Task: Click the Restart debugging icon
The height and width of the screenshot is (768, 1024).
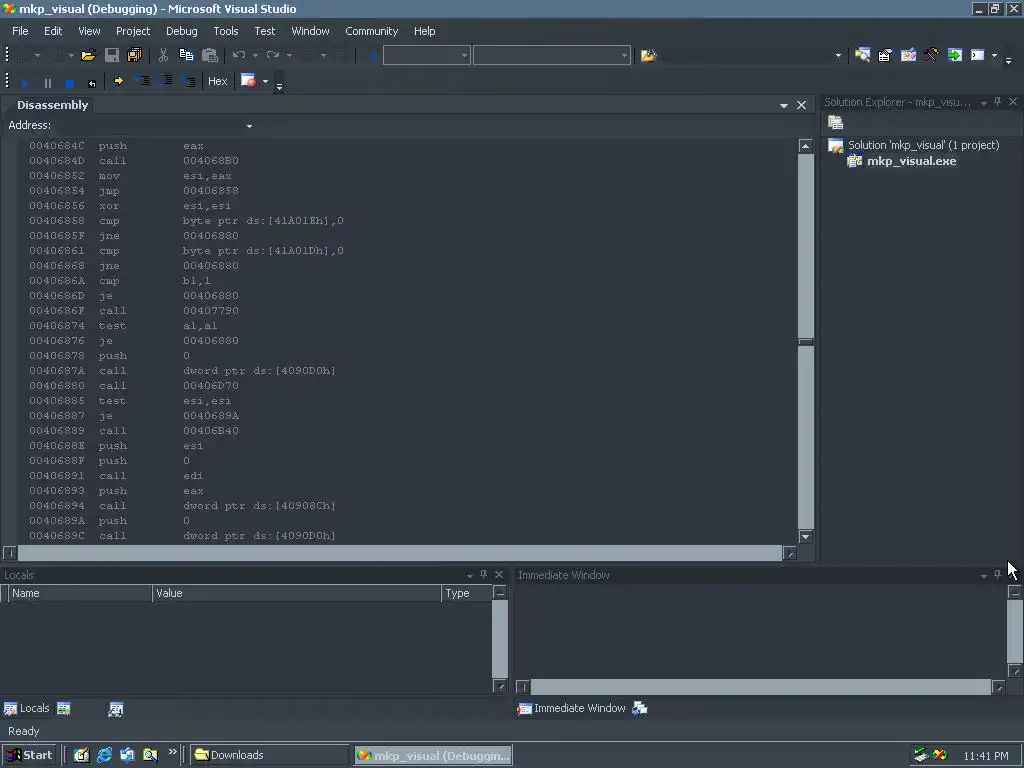Action: point(91,82)
